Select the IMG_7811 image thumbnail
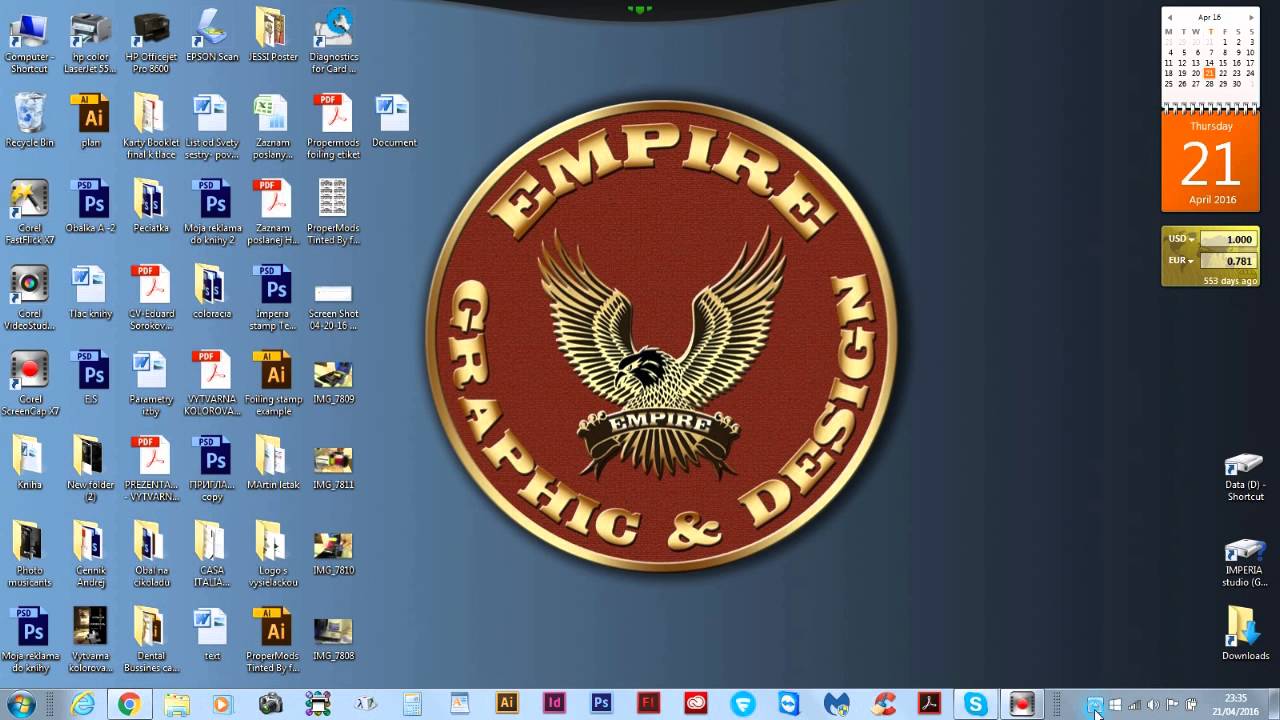Viewport: 1280px width, 720px height. tap(333, 467)
